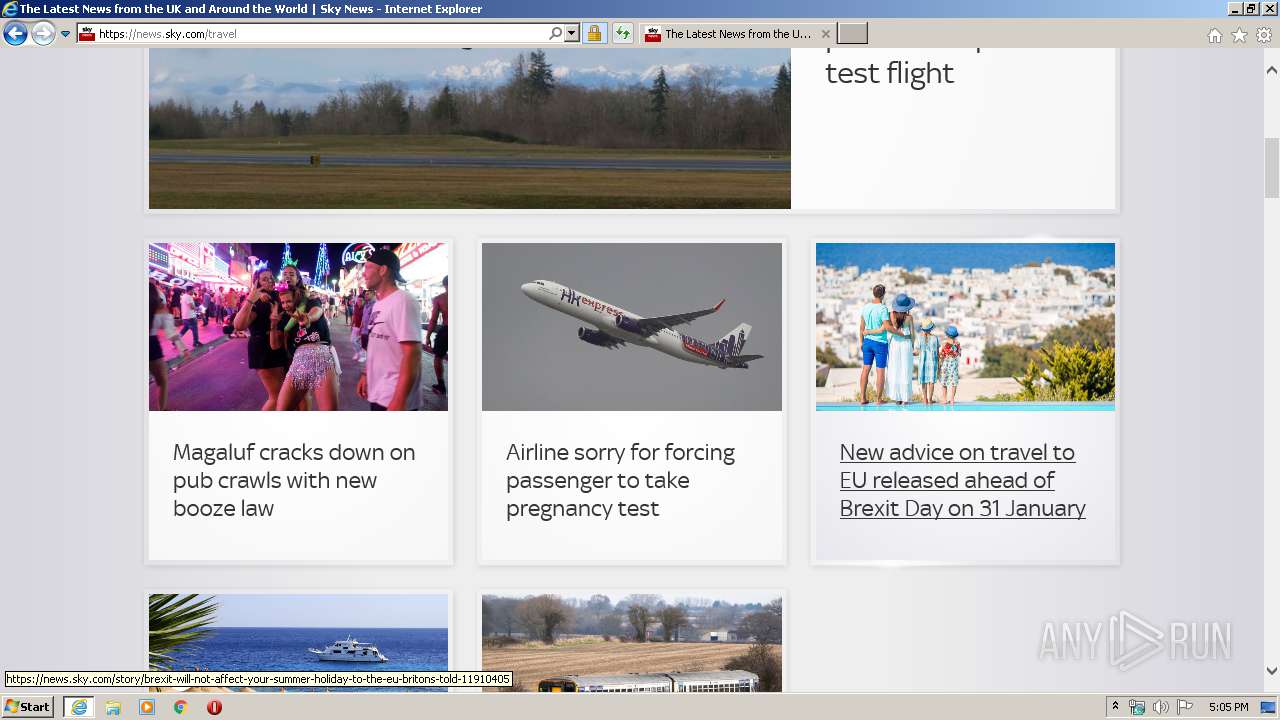Launch Windows Media Player from taskbar
The height and width of the screenshot is (720, 1280).
147,707
